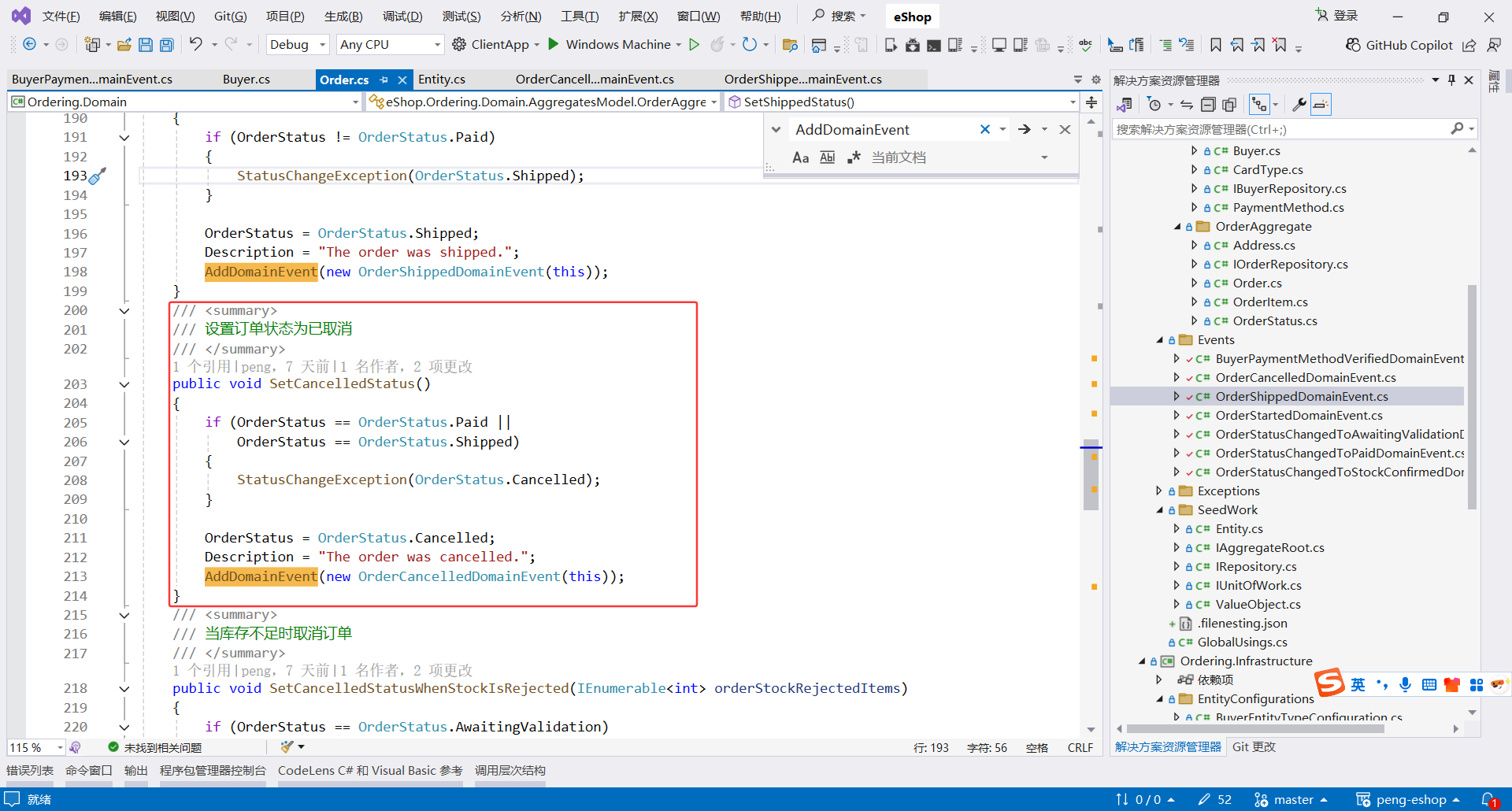Click the editor vertical scrollbar thumb
Image resolution: width=1512 pixels, height=811 pixels.
pyautogui.click(x=1091, y=474)
